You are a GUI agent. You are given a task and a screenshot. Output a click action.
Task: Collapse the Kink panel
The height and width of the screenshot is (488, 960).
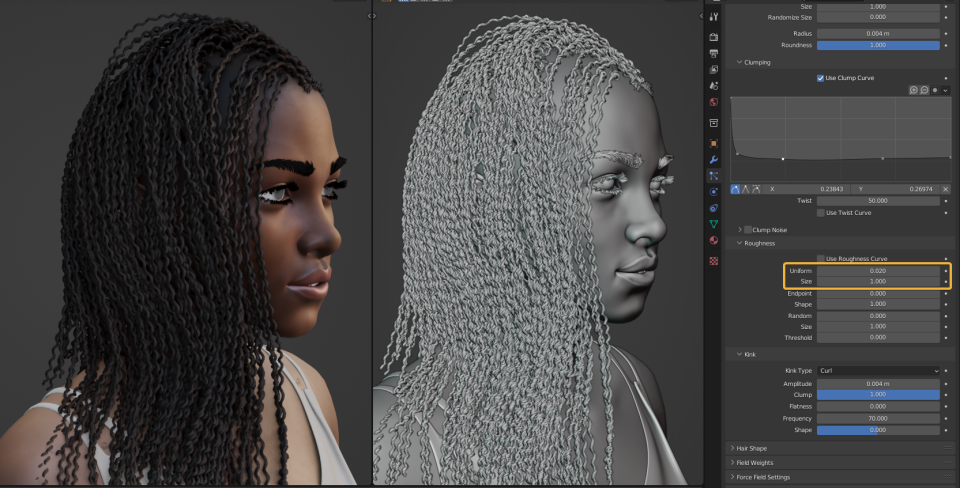(x=739, y=355)
